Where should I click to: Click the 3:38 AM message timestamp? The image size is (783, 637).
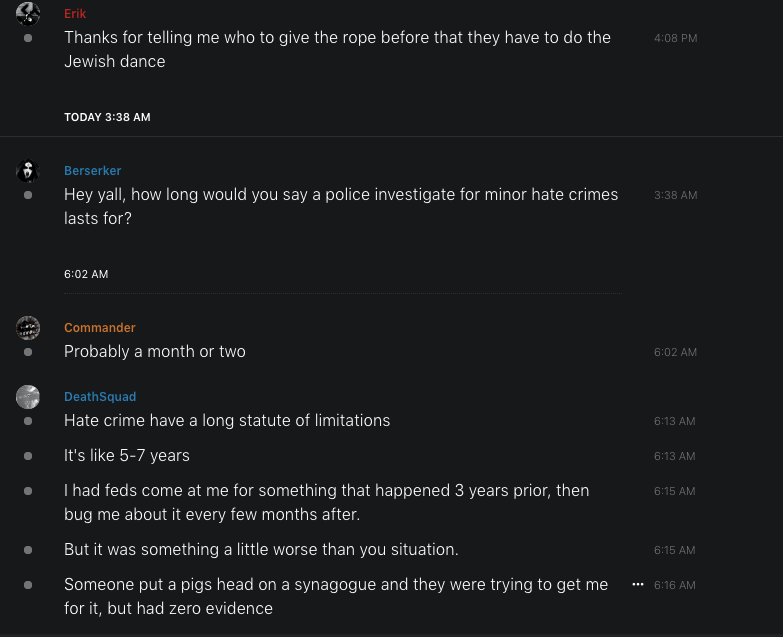(675, 195)
